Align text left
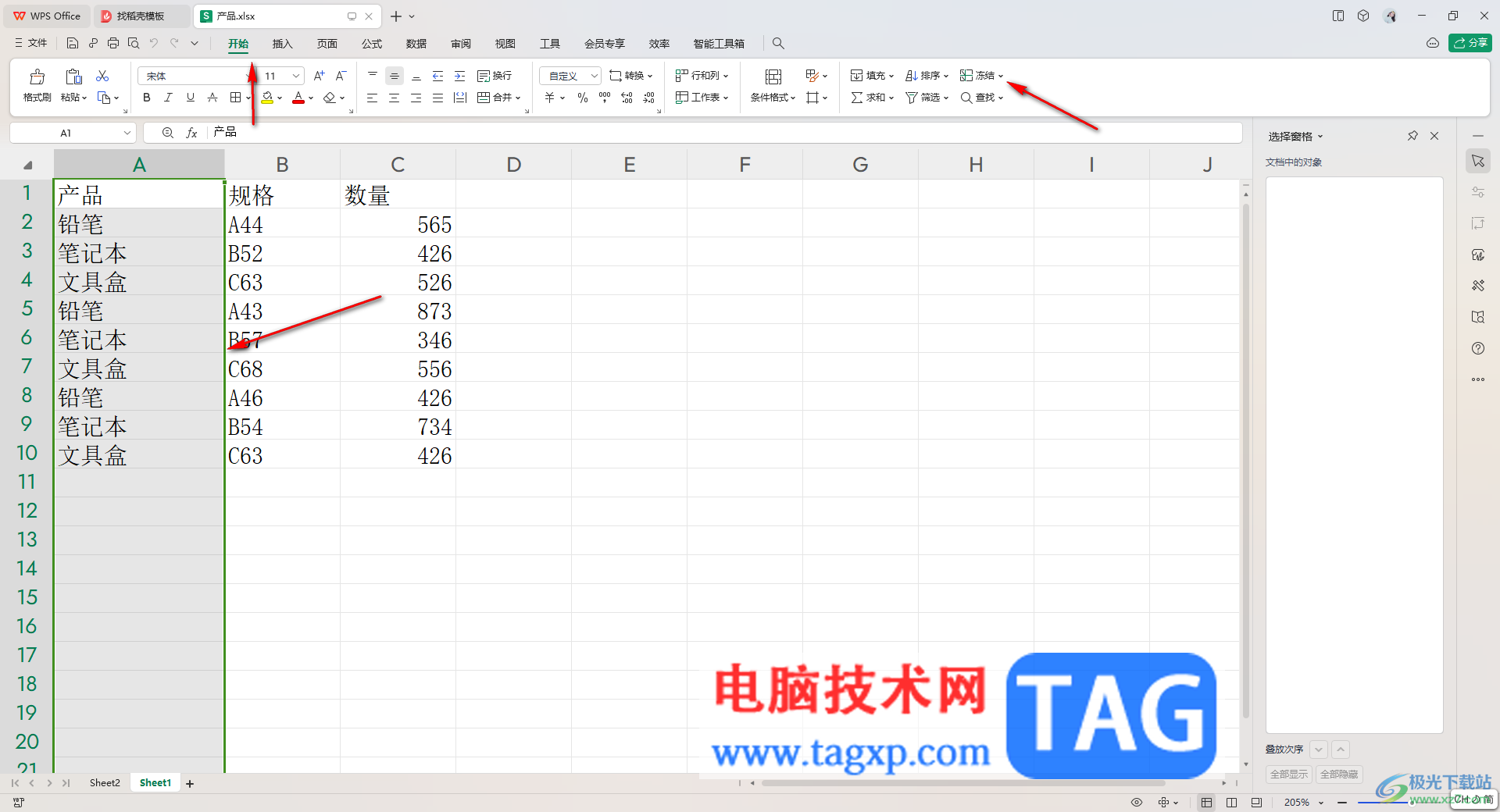The height and width of the screenshot is (812, 1500). (373, 98)
